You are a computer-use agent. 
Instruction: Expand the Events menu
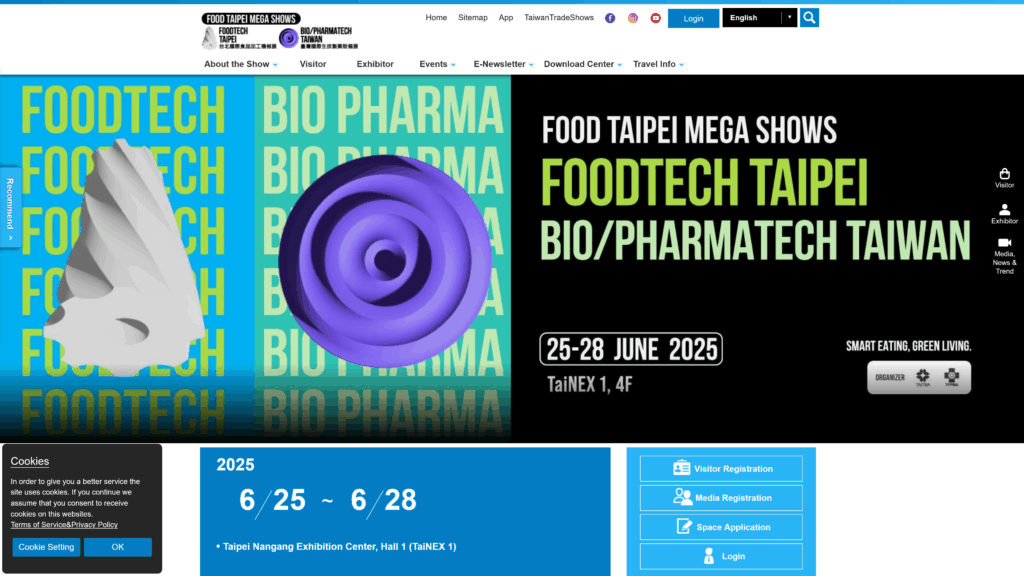437,64
